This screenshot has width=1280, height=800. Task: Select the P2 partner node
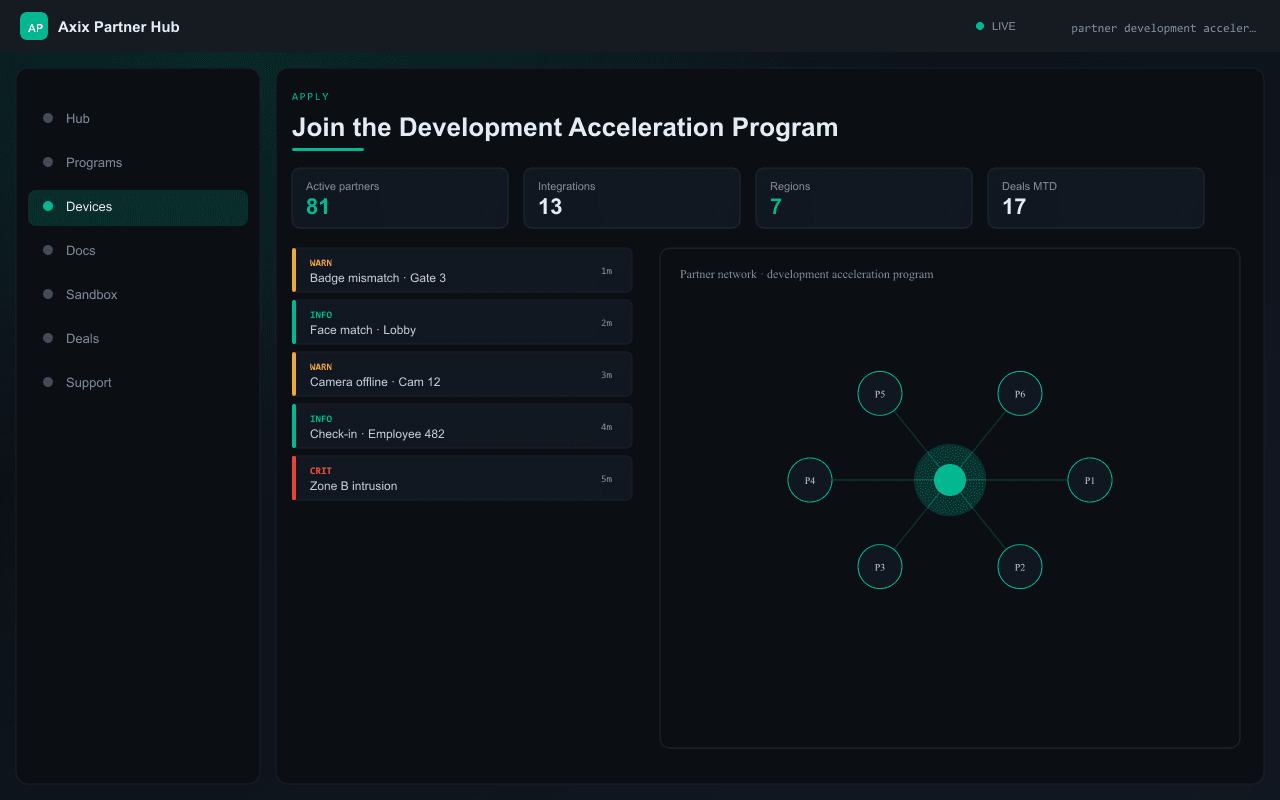point(1020,567)
